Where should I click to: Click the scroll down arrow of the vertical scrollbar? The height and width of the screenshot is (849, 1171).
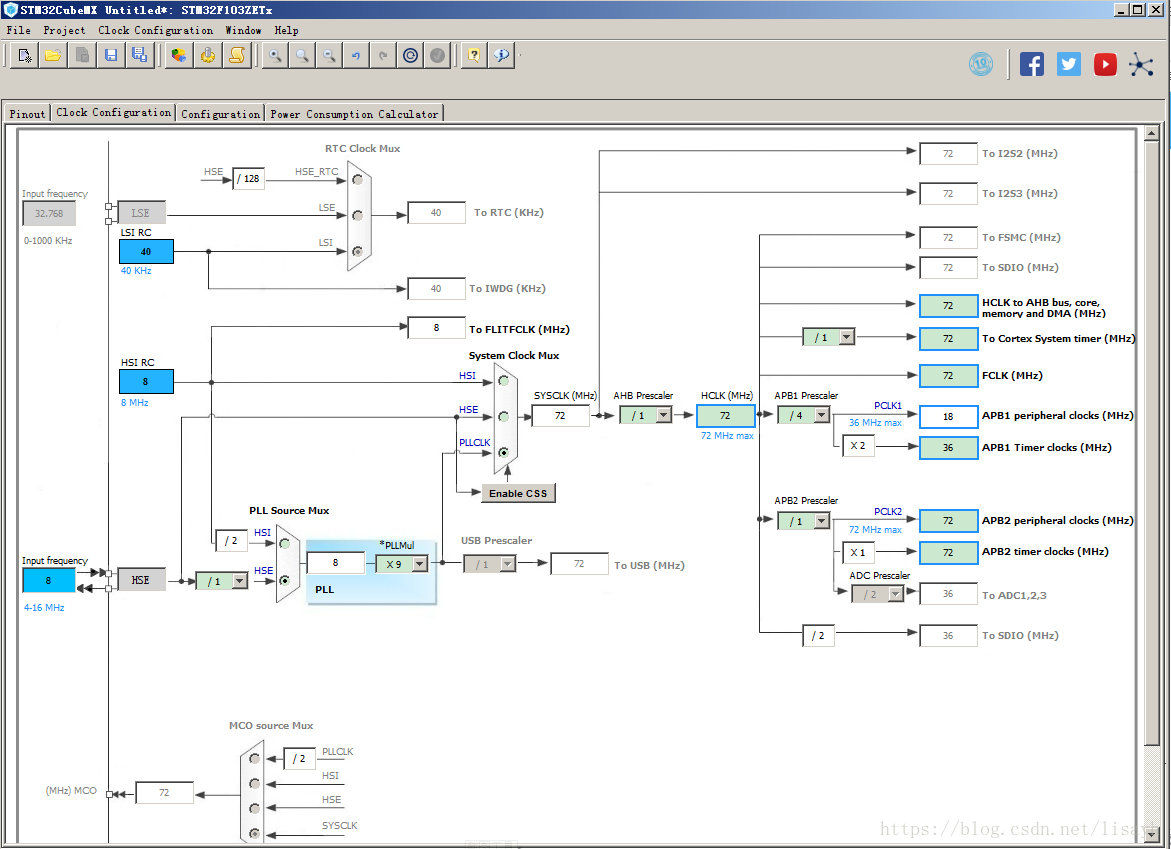(1152, 834)
